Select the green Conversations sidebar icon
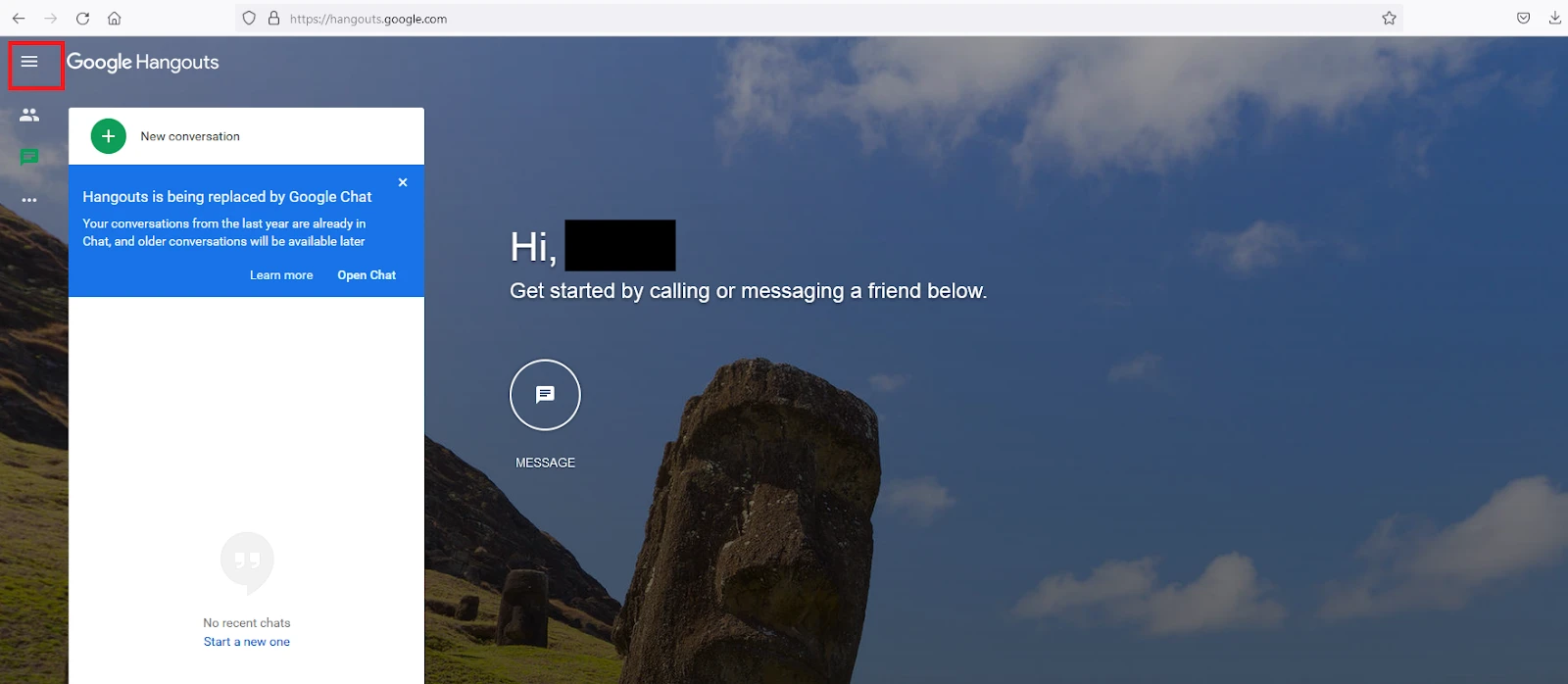Image resolution: width=1568 pixels, height=684 pixels. point(29,157)
